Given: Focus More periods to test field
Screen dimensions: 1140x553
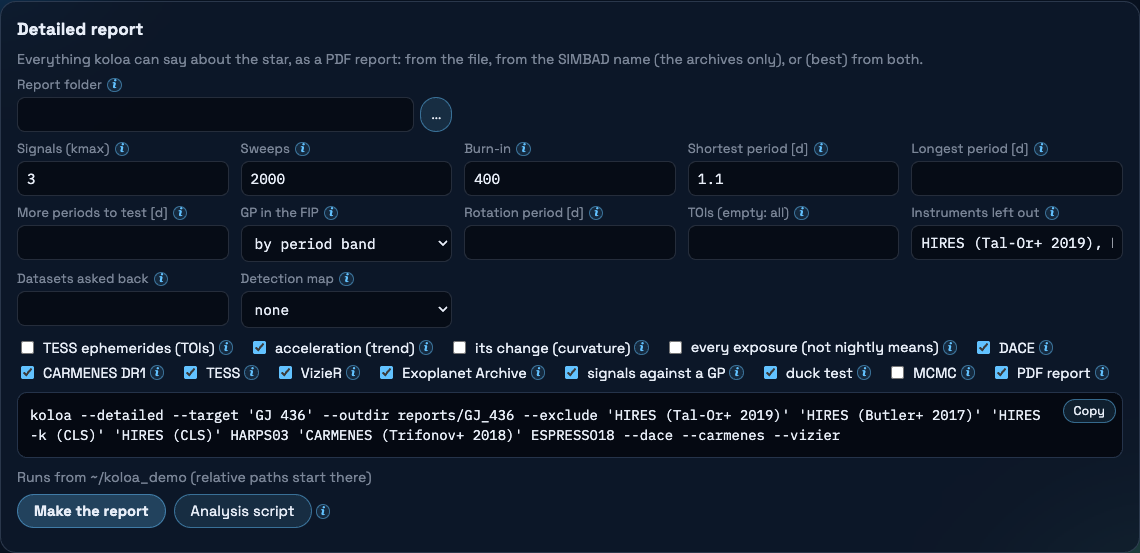Looking at the screenshot, I should (x=123, y=243).
